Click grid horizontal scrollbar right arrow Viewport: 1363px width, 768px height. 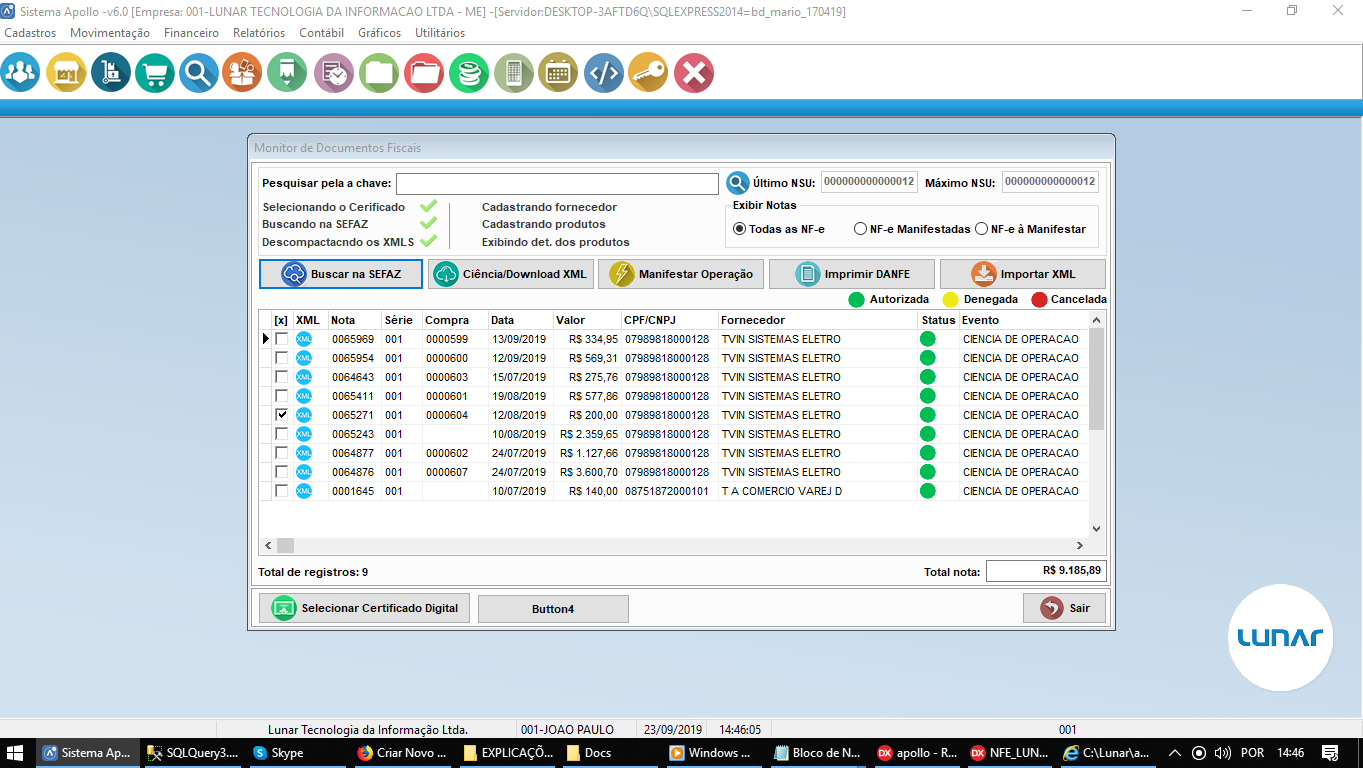[1080, 545]
